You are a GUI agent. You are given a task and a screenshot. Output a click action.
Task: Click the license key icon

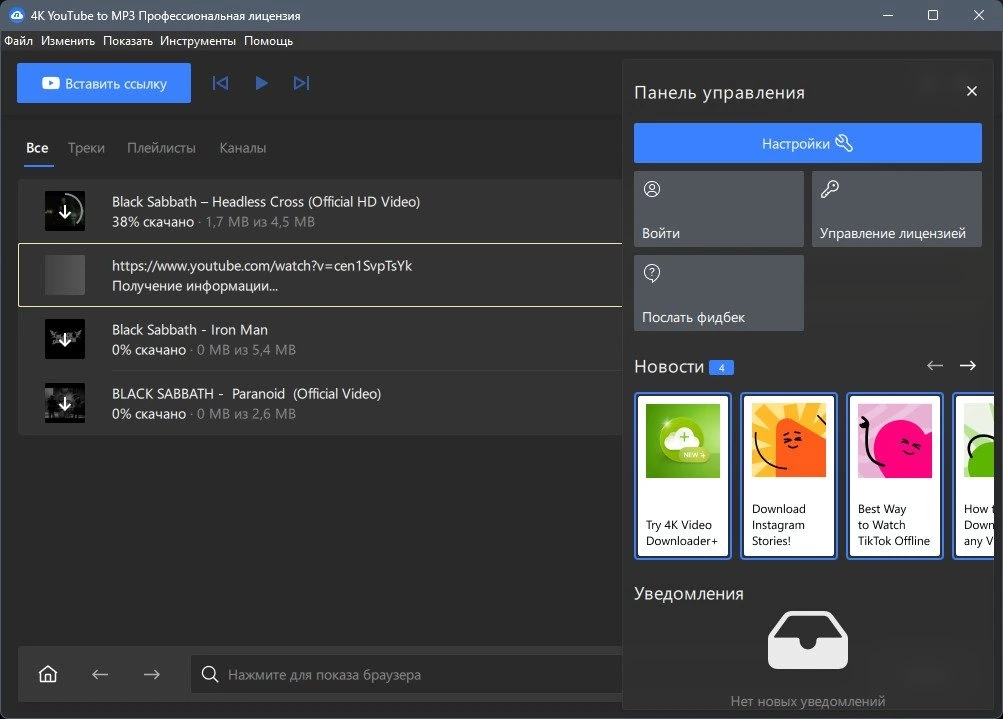(830, 189)
